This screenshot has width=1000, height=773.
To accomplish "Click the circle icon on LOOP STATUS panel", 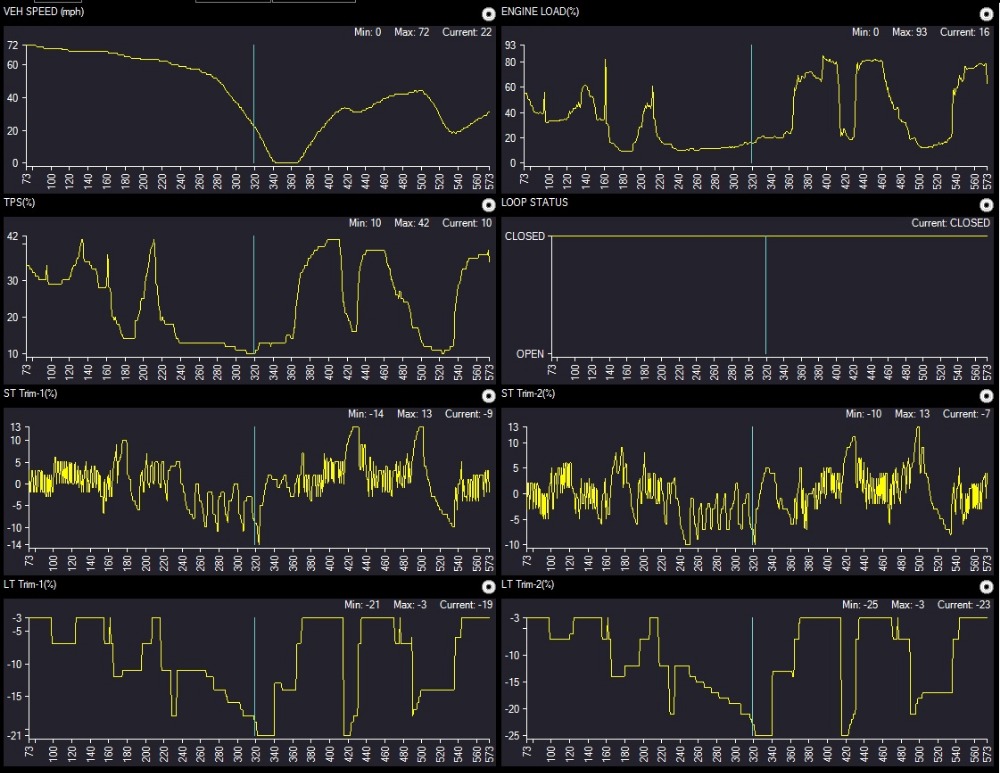I will tap(988, 204).
